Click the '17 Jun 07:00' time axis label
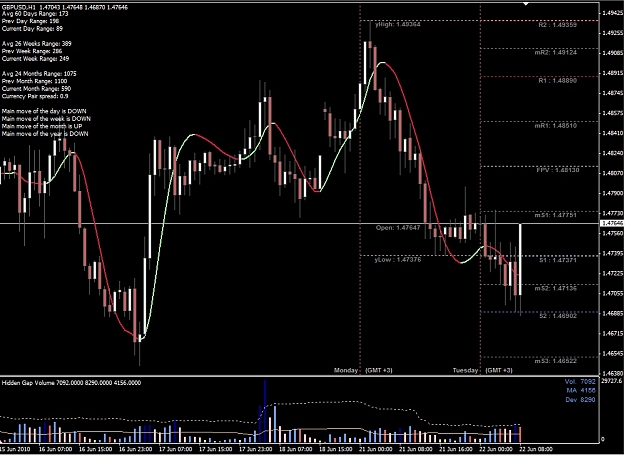 pyautogui.click(x=175, y=449)
